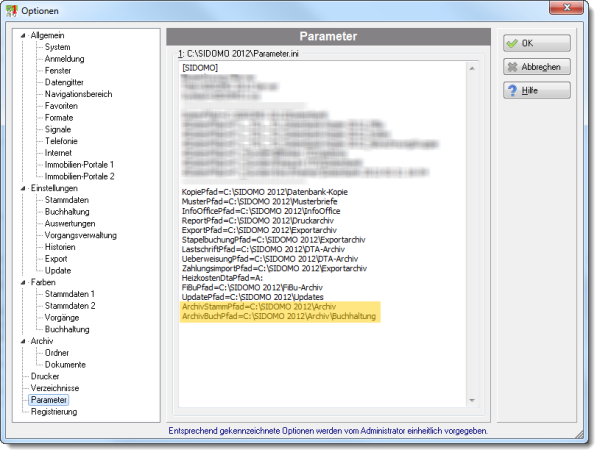The height and width of the screenshot is (455, 600).
Task: Open Buchhaltung under Einstellungen
Action: point(67,212)
